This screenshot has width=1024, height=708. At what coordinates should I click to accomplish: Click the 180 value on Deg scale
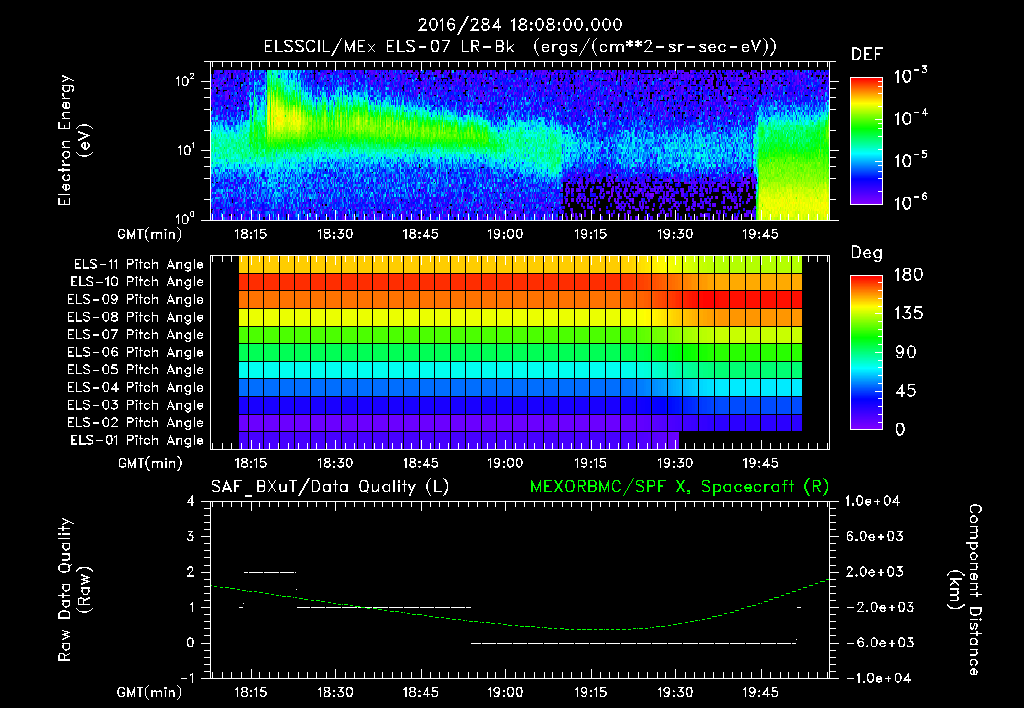tap(908, 275)
